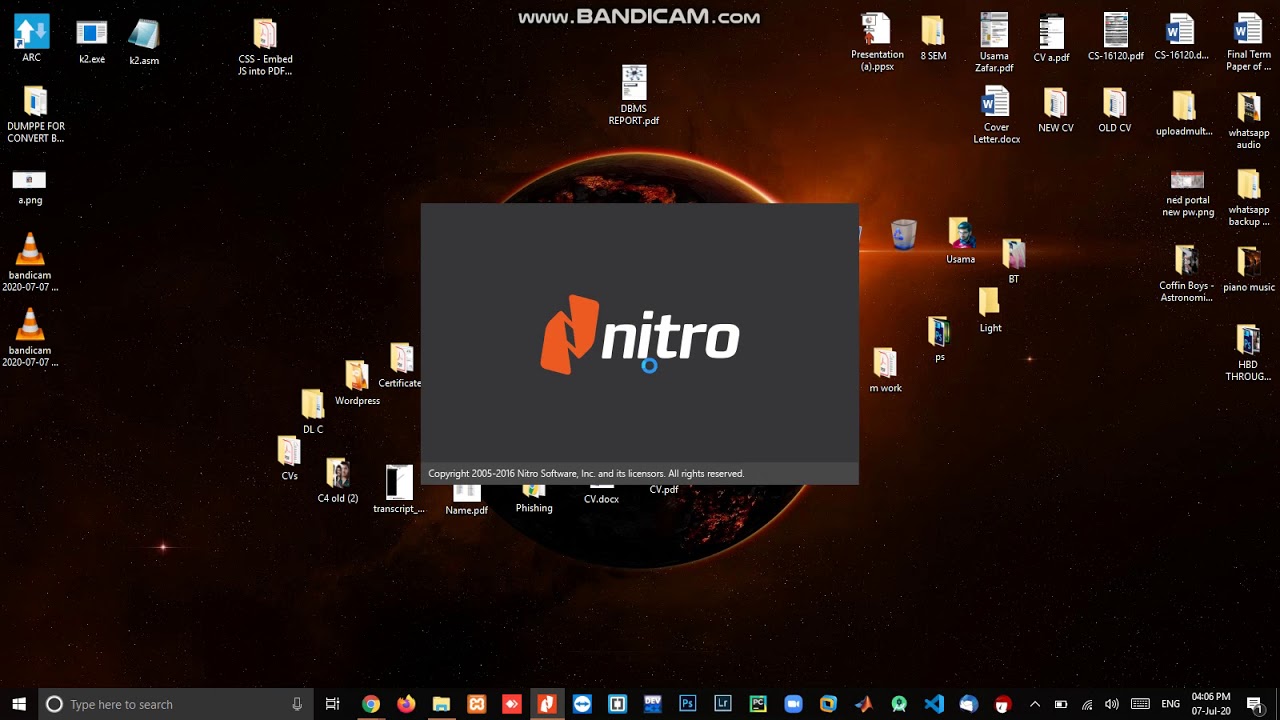Click the taskbar search field
Viewport: 1280px width, 720px height.
click(176, 704)
